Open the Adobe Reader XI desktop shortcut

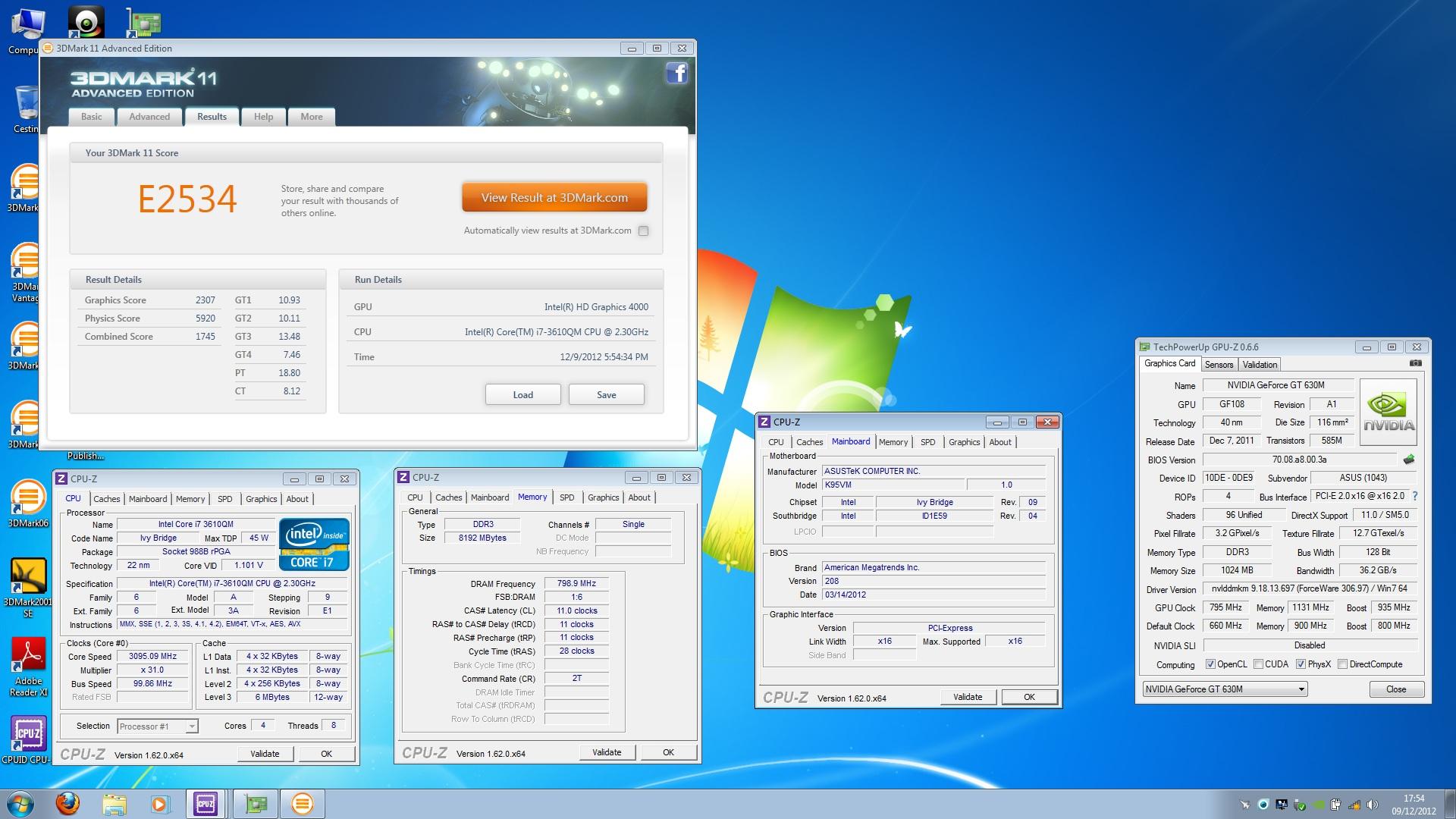coord(28,667)
